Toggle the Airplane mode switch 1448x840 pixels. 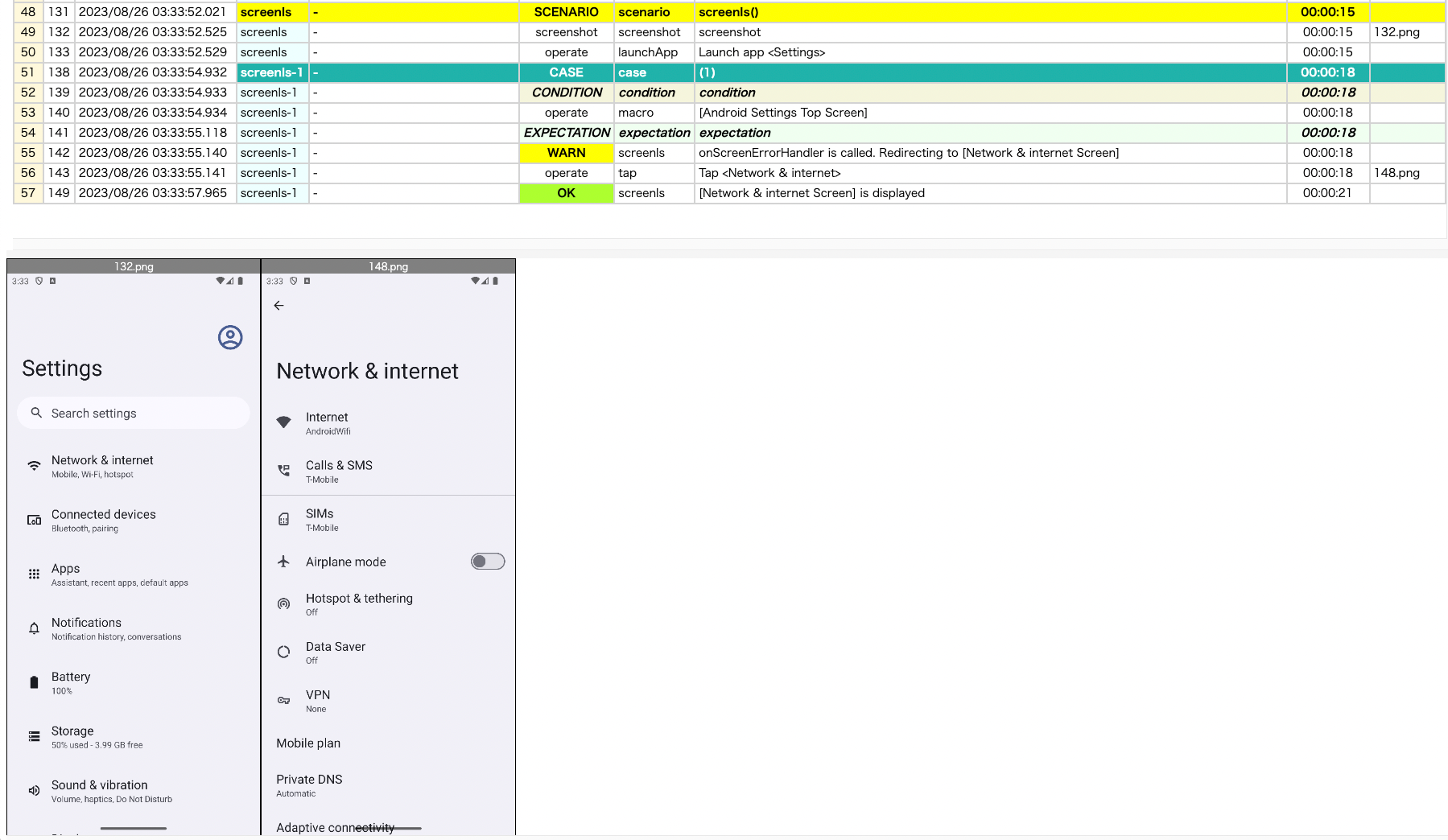[488, 562]
